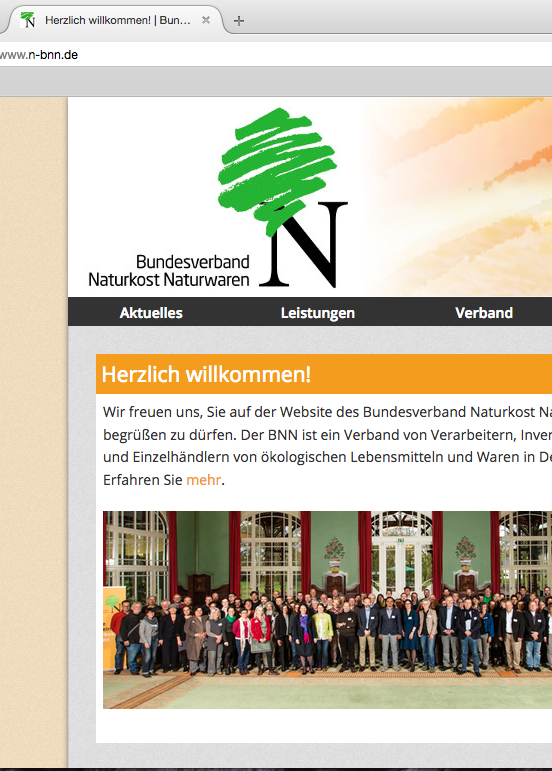Image resolution: width=552 pixels, height=771 pixels.
Task: Open the Aktuelles menu
Action: tap(151, 313)
